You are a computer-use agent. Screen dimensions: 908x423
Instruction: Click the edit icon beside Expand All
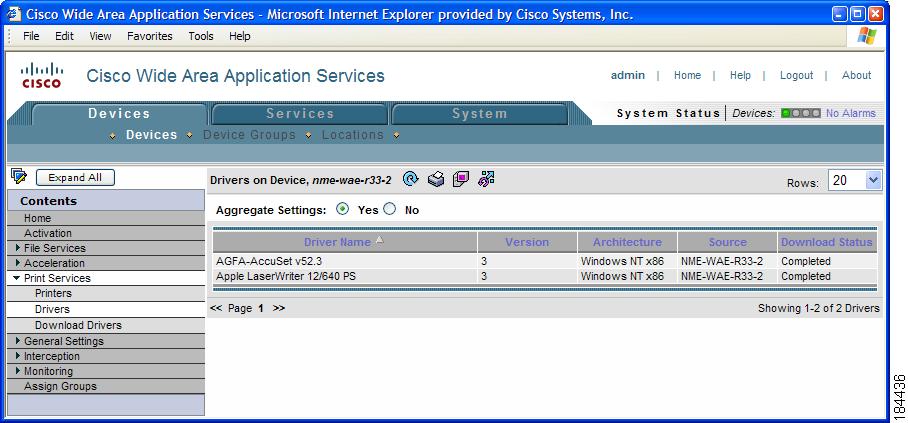point(19,176)
